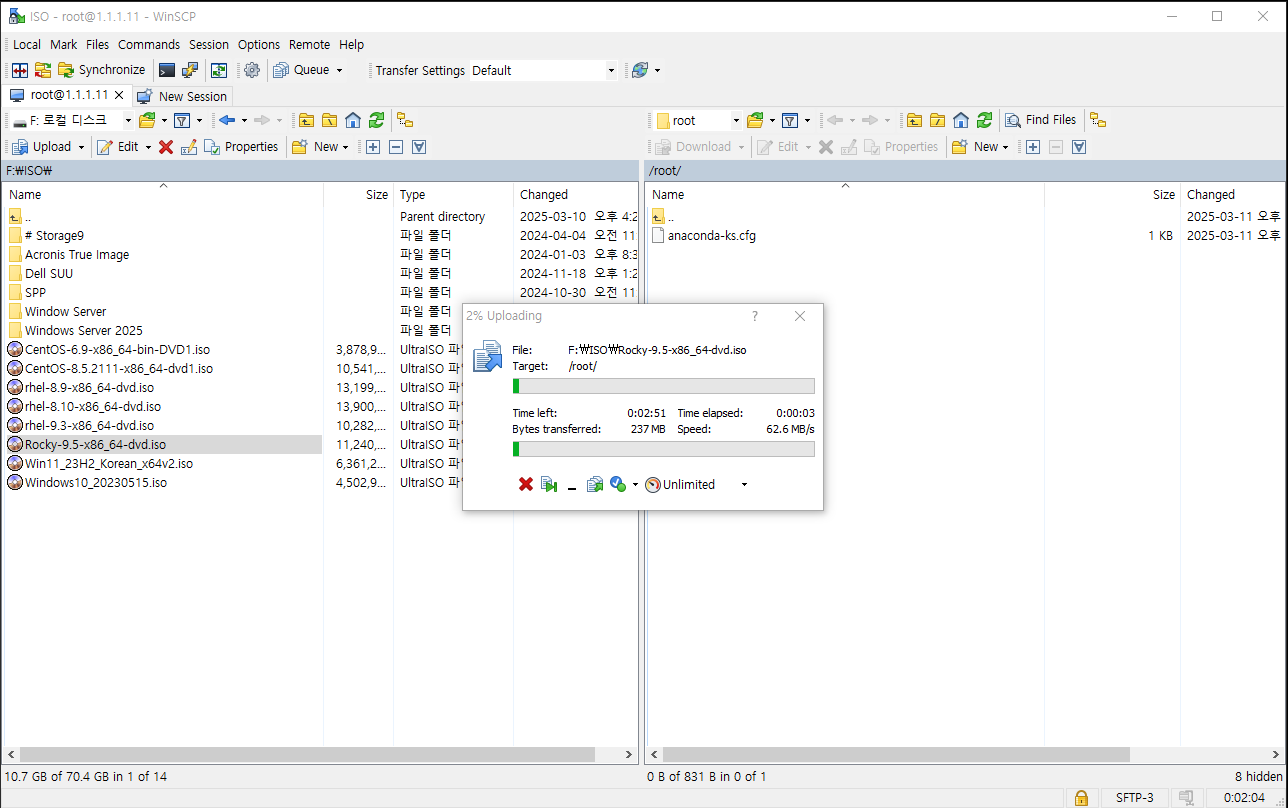
Task: Click the local open directory icon
Action: [147, 120]
